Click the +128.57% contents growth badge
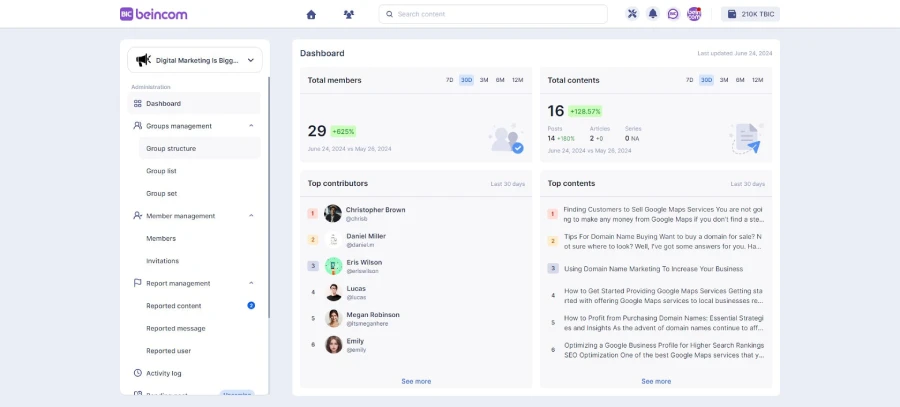This screenshot has width=900, height=407. 585,111
